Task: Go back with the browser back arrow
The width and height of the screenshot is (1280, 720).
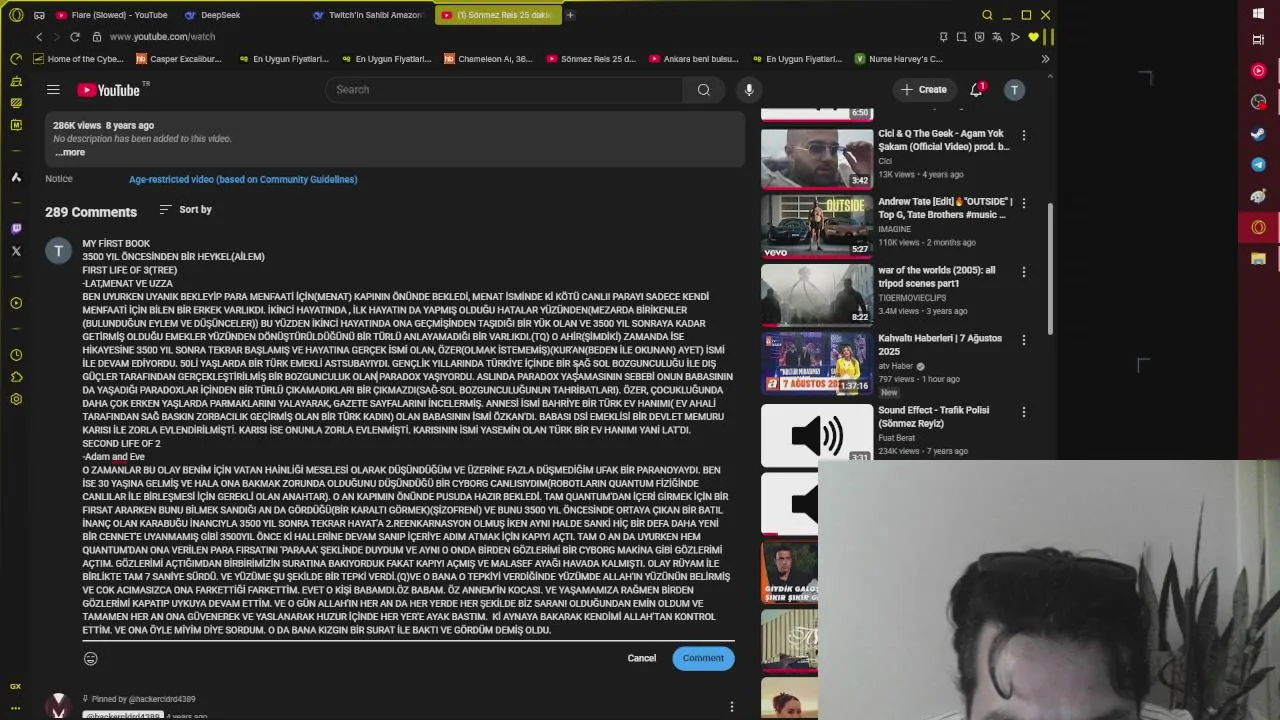Action: click(39, 37)
